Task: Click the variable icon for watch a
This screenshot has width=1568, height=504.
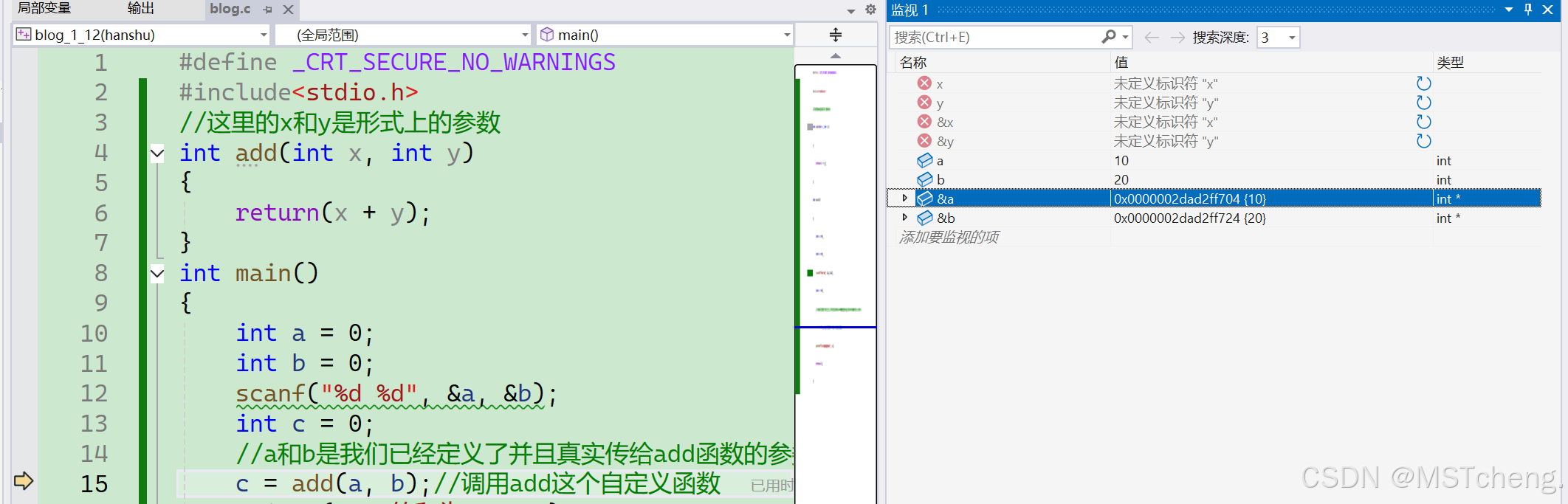Action: (x=925, y=160)
